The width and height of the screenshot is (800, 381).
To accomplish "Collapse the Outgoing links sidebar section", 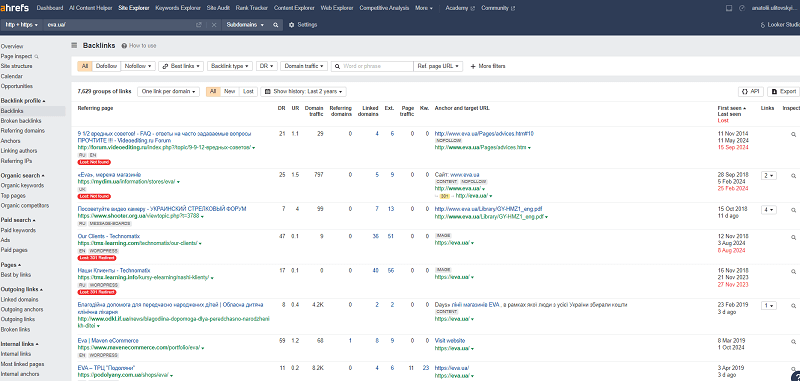I will coord(21,289).
